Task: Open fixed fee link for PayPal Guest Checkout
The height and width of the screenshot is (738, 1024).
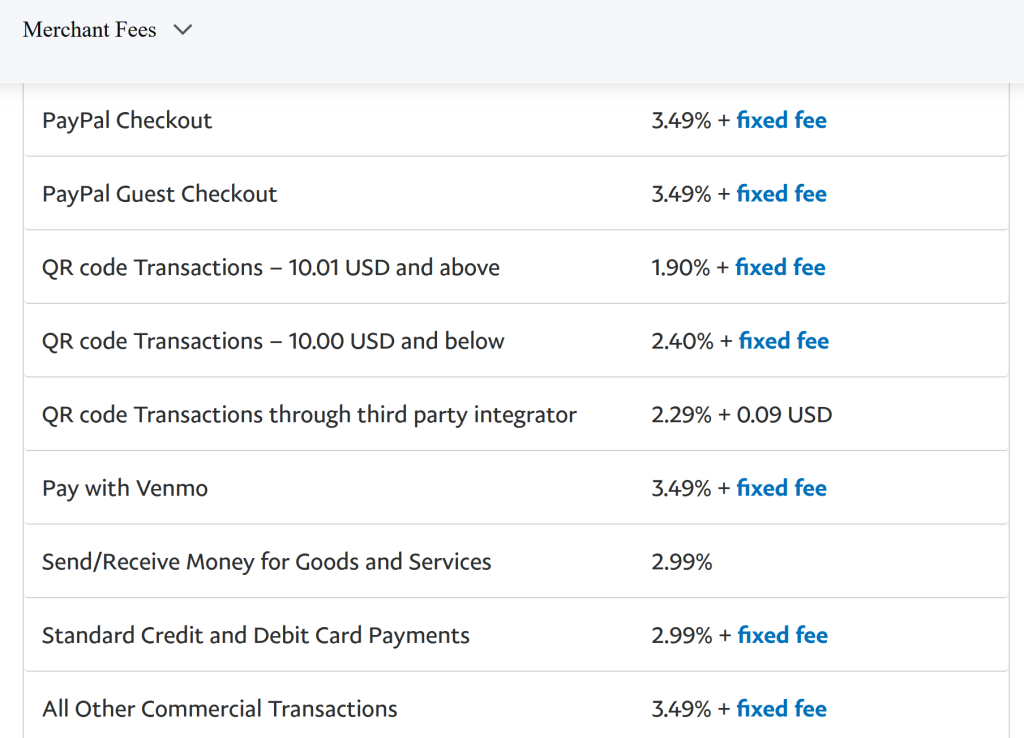Action: click(x=781, y=194)
